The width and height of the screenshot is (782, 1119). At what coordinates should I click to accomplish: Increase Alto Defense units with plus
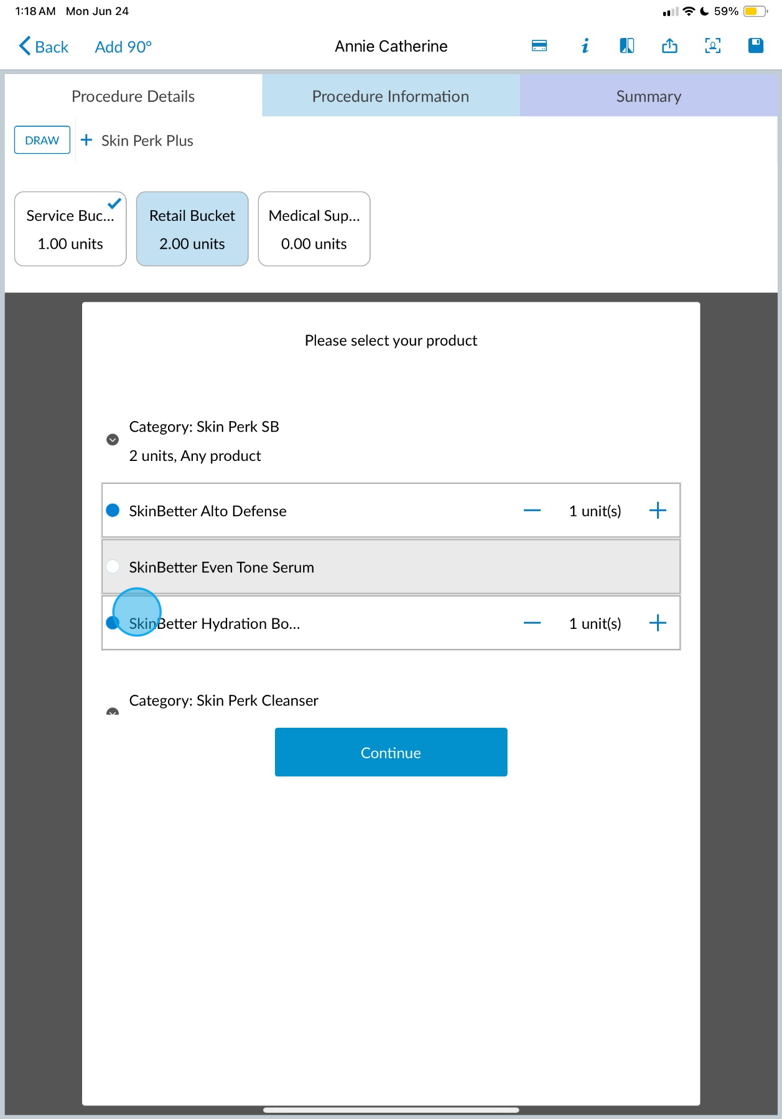(658, 510)
